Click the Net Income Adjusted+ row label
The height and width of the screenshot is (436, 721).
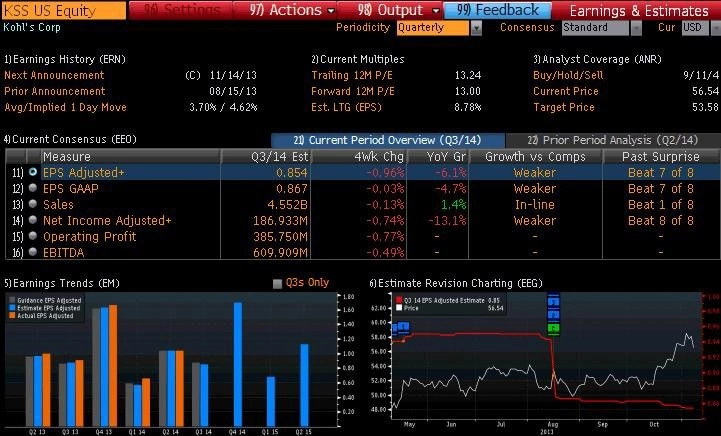pos(107,221)
